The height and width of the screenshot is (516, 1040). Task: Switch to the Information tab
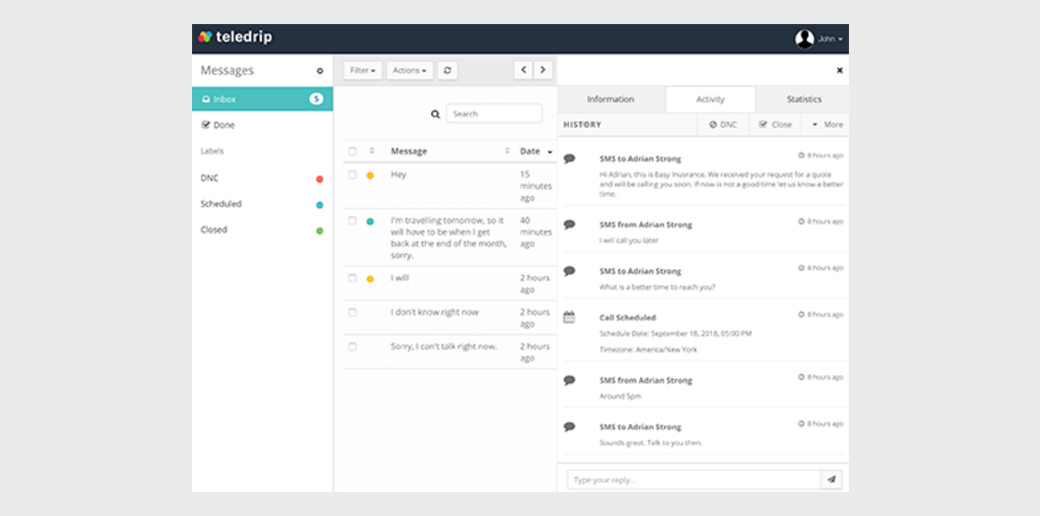[x=610, y=99]
